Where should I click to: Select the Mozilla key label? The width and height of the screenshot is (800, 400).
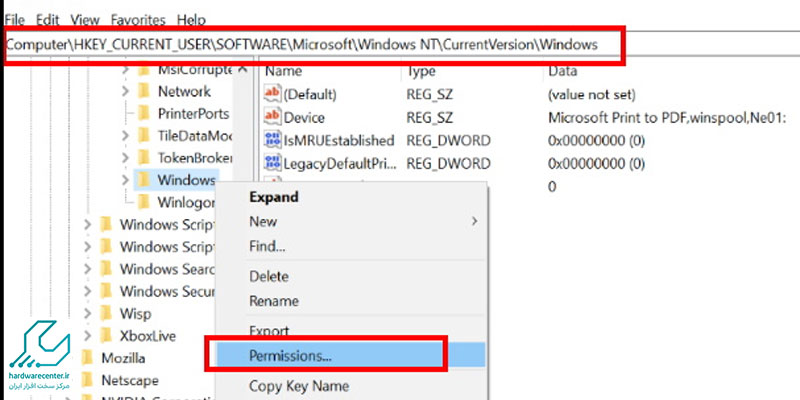[123, 358]
